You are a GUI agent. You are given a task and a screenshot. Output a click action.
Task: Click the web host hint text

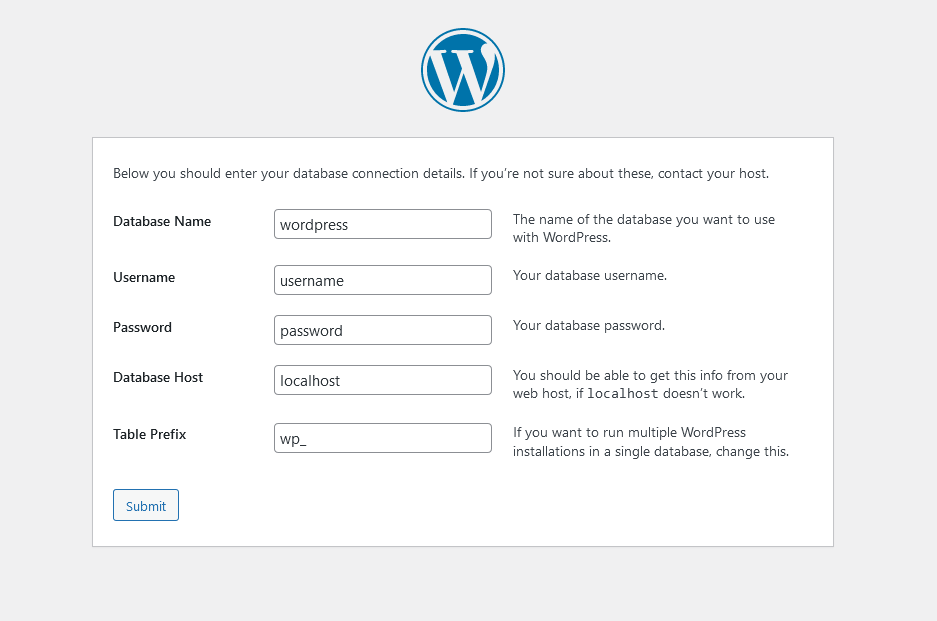coord(649,384)
